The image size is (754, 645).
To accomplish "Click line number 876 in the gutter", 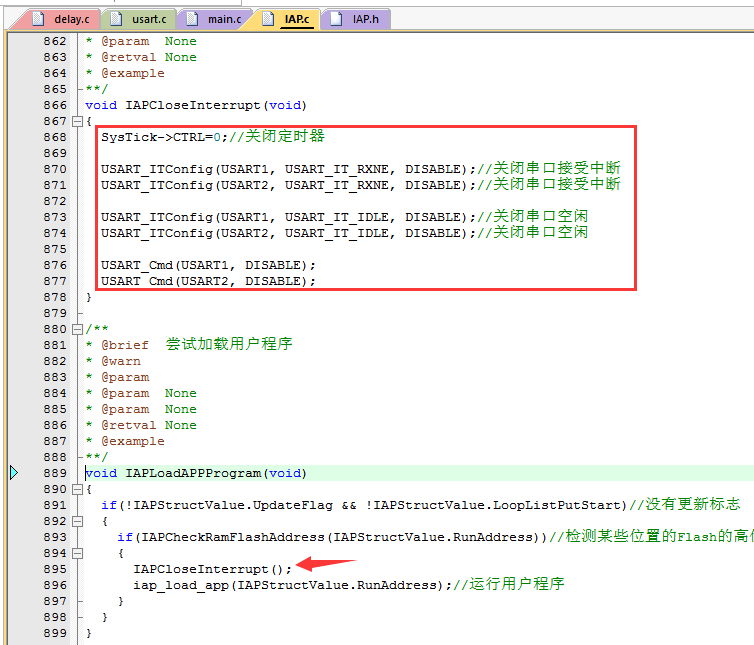I will coord(55,265).
